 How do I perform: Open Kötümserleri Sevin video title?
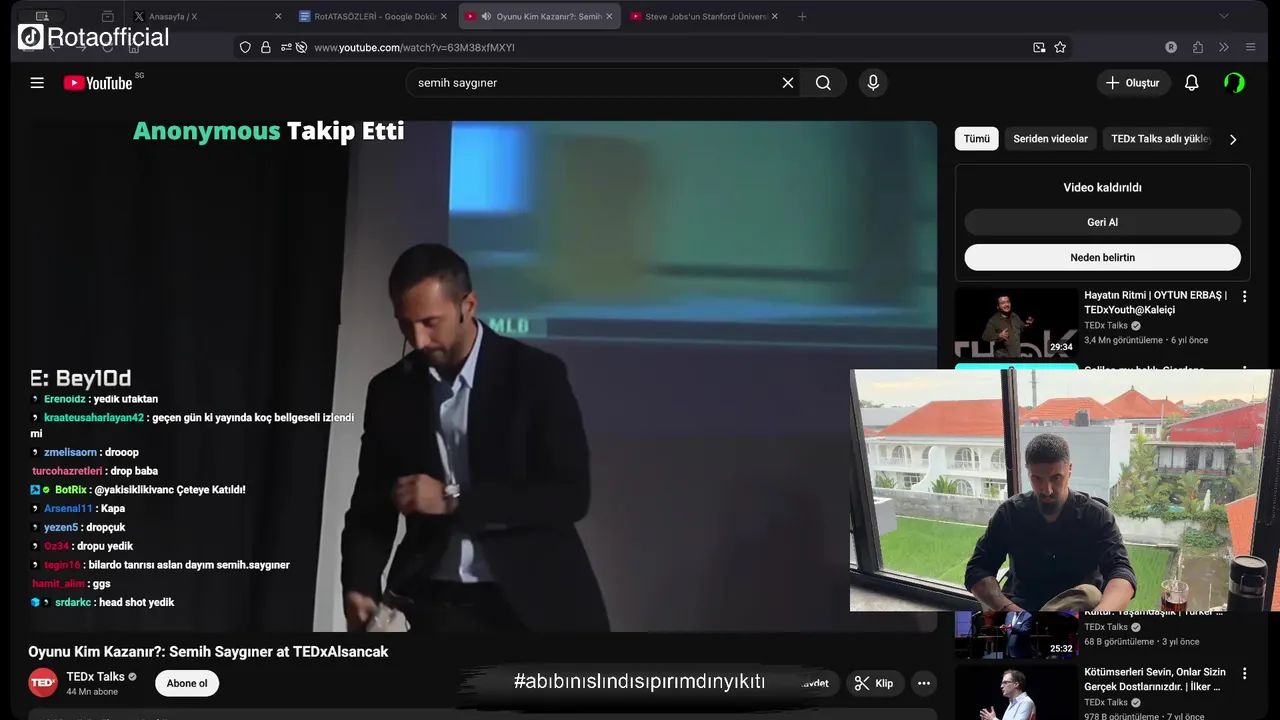pos(1155,679)
